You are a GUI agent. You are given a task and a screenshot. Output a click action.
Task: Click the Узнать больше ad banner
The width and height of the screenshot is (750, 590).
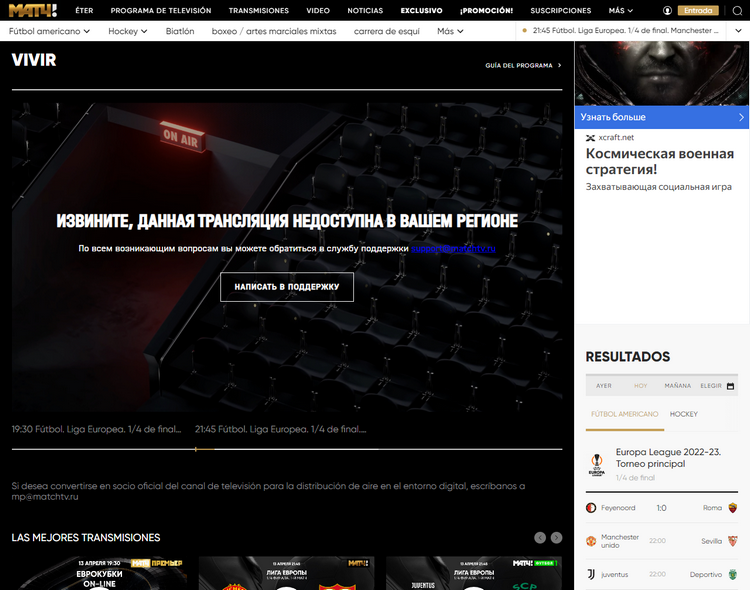tap(662, 117)
